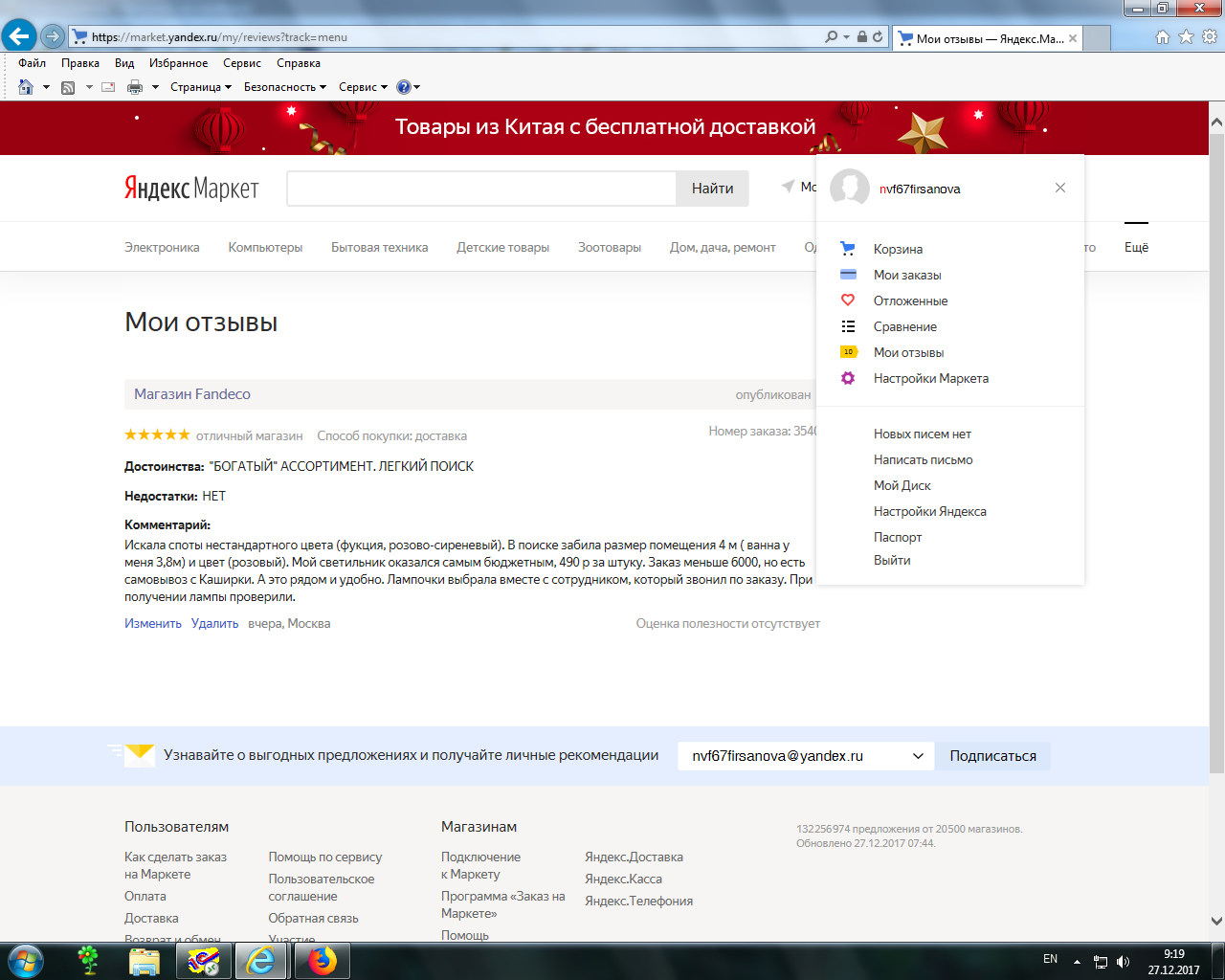Open the Справка menu
The height and width of the screenshot is (980, 1225).
coord(299,63)
